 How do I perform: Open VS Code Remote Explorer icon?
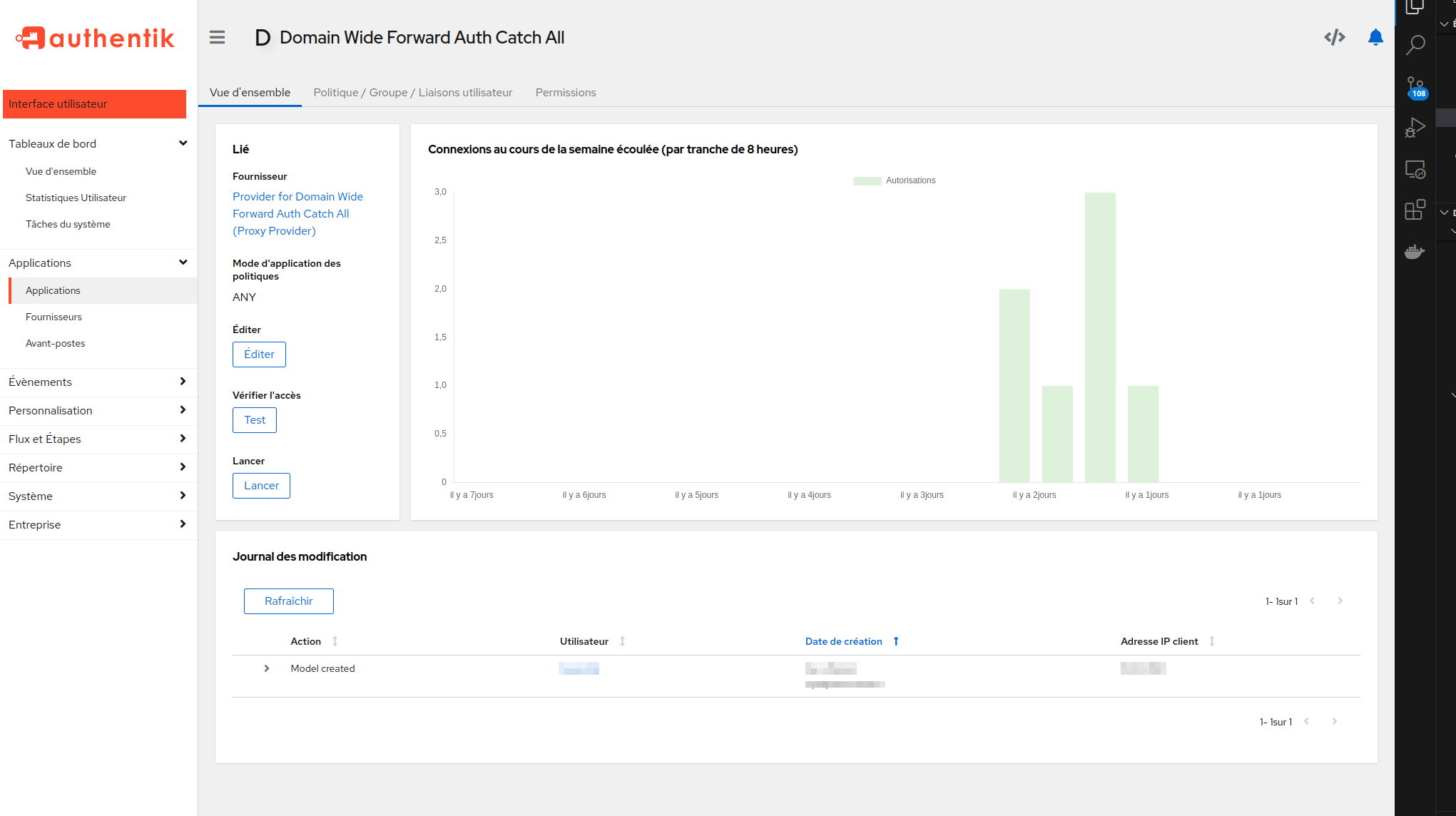coord(1415,169)
